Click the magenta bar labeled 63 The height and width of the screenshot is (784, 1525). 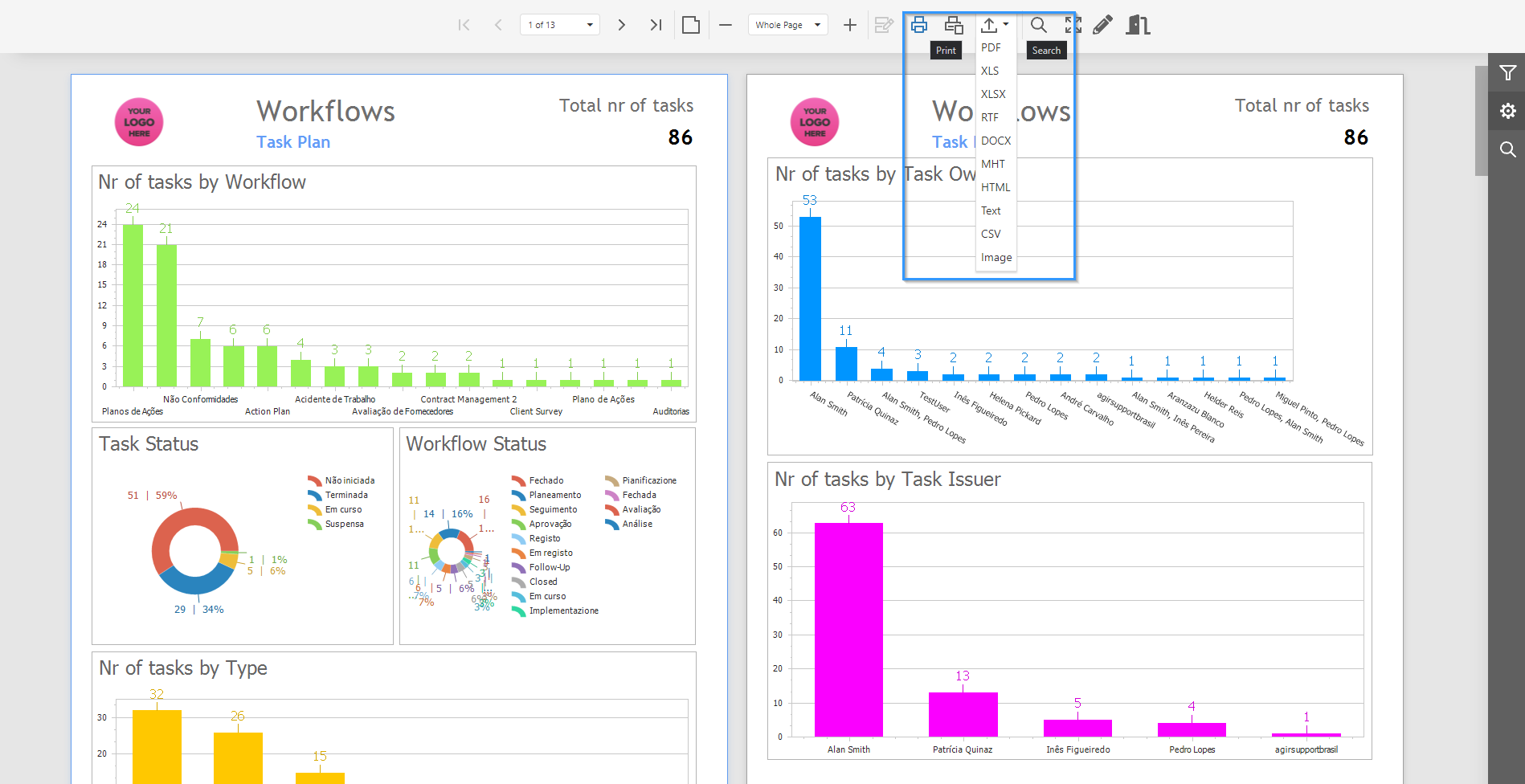point(848,630)
